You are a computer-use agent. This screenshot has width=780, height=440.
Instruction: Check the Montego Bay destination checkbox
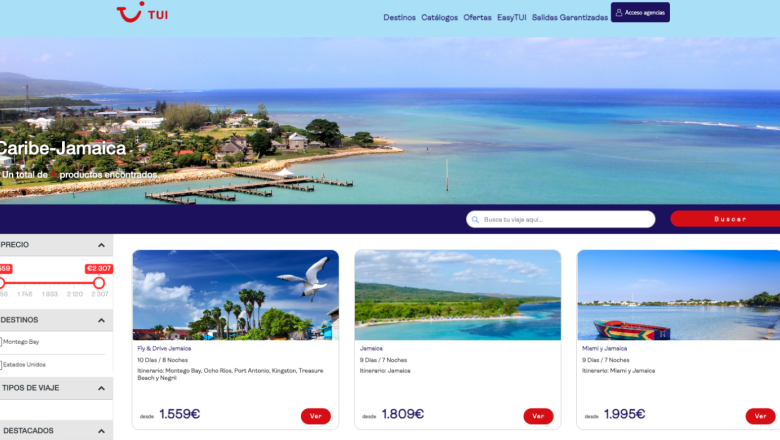[x=1, y=342]
